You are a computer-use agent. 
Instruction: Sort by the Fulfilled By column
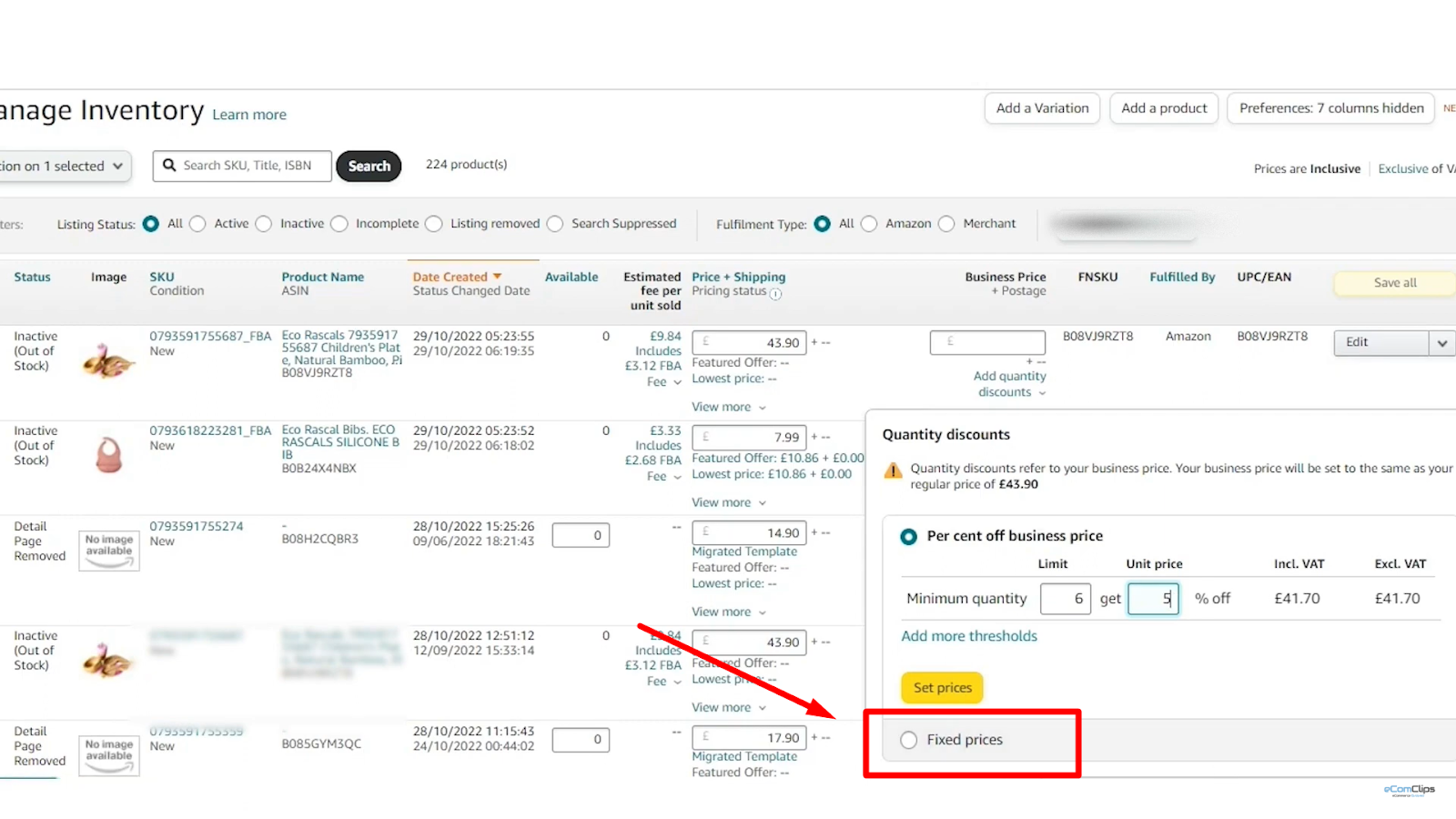(1182, 277)
